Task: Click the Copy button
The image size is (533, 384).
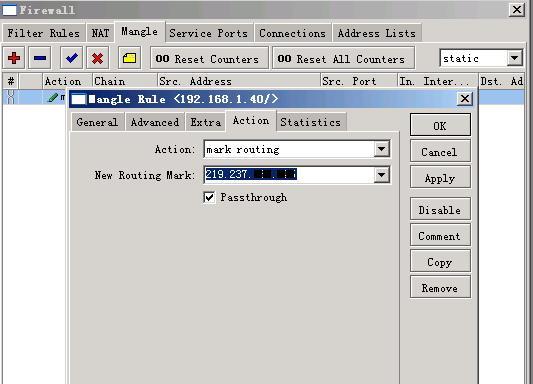Action: click(x=440, y=262)
